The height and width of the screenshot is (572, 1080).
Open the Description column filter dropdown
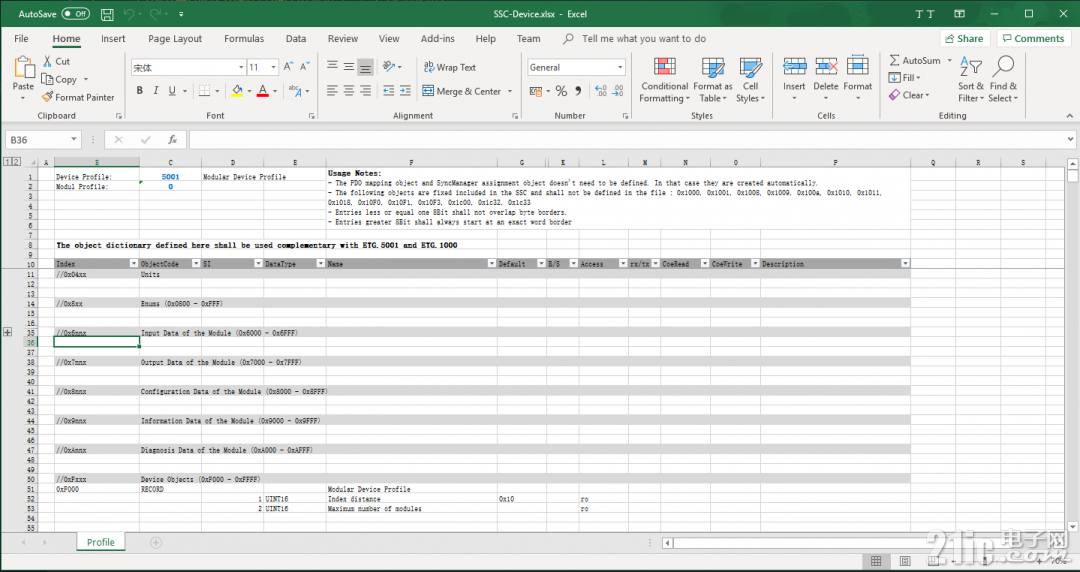(905, 264)
